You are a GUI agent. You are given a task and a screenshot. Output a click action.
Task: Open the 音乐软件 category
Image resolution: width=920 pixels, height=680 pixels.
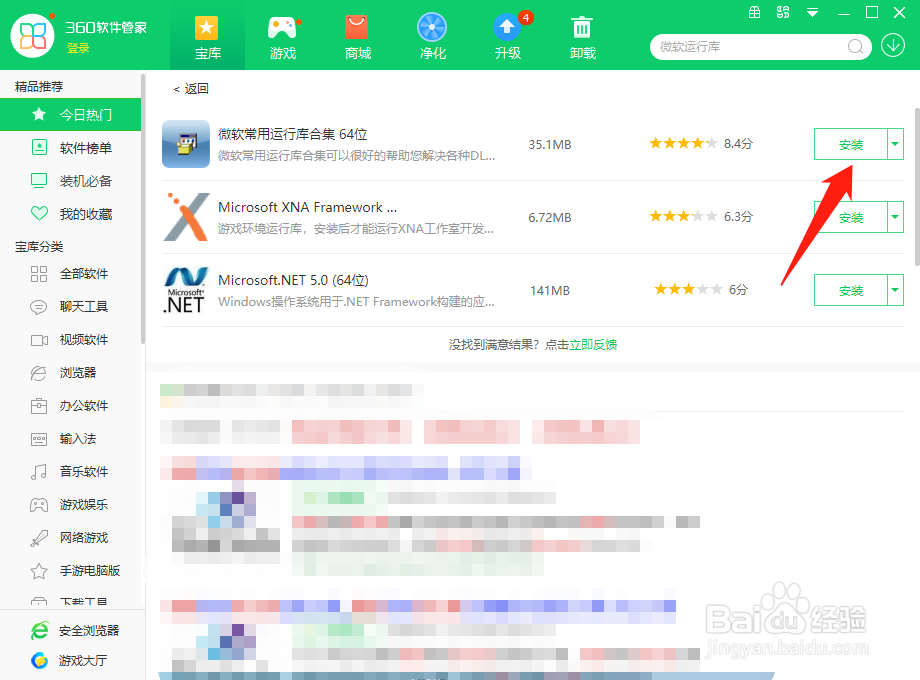85,471
